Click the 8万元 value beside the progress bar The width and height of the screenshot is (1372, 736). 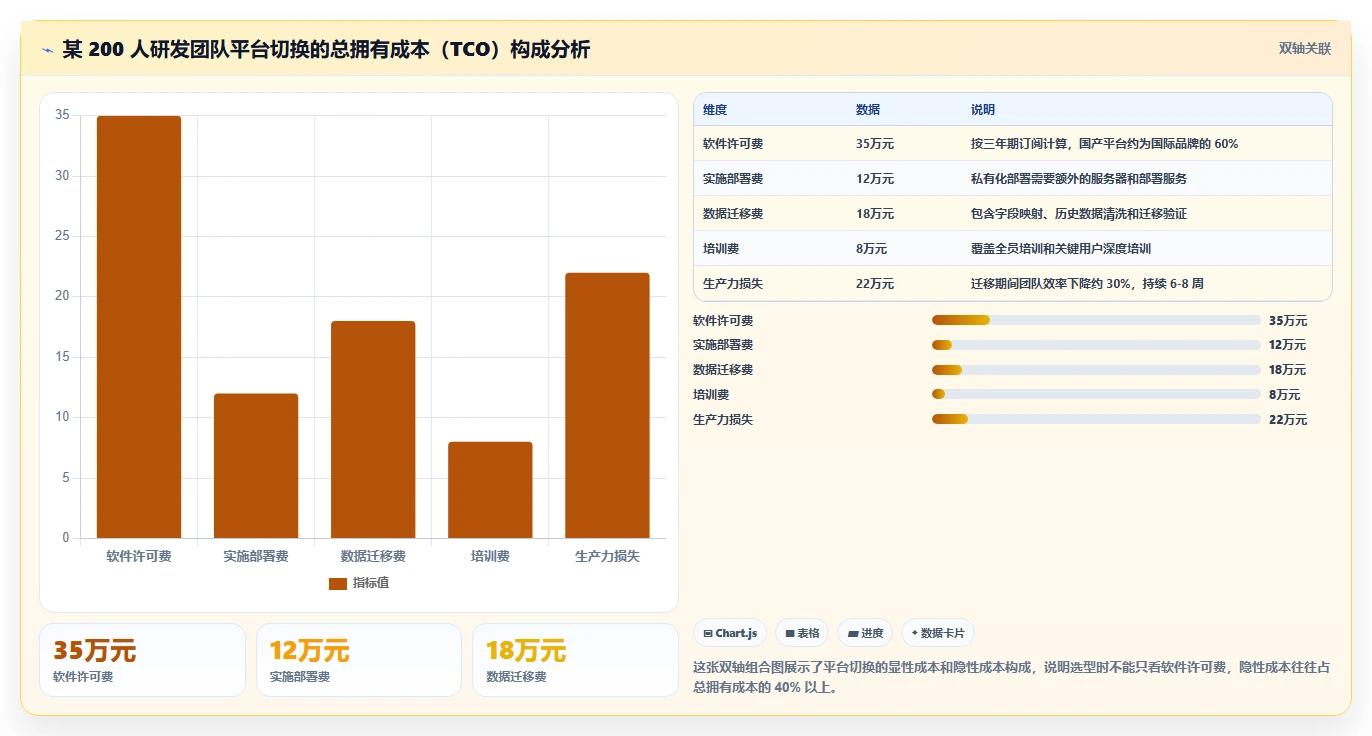pyautogui.click(x=1285, y=395)
